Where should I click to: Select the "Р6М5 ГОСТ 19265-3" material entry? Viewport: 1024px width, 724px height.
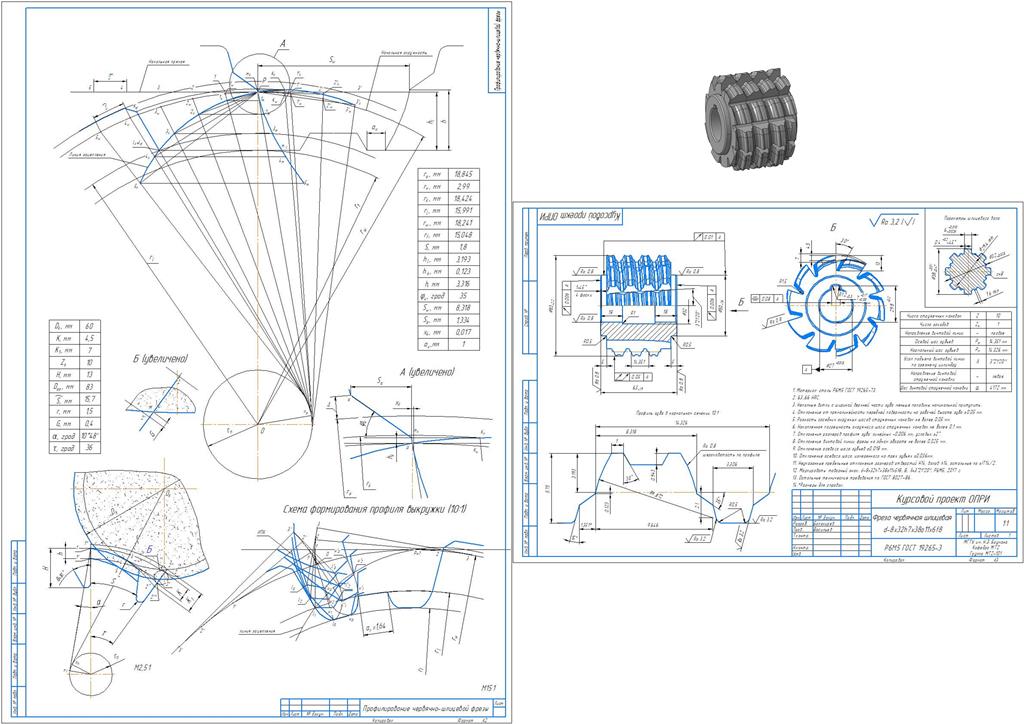pyautogui.click(x=914, y=549)
